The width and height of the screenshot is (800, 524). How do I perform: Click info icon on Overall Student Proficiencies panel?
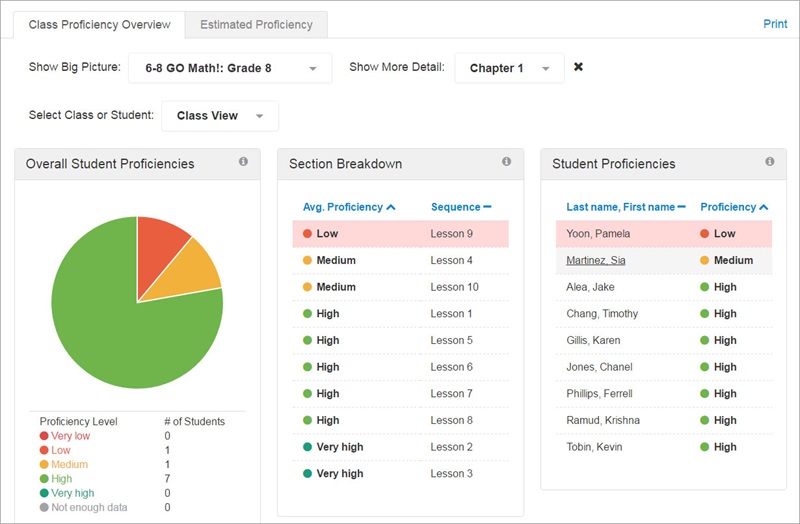coord(243,162)
